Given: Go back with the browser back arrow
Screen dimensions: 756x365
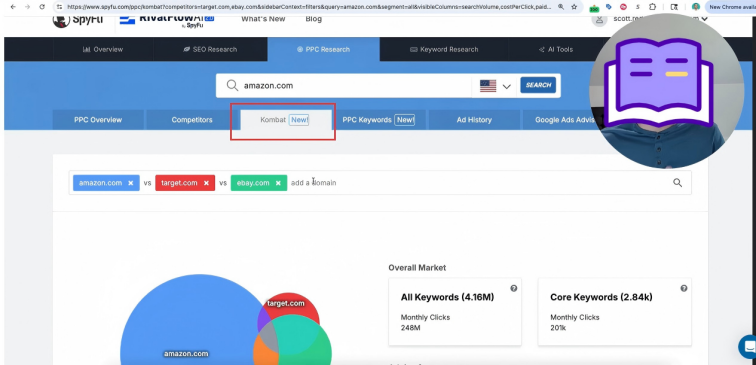Looking at the screenshot, I should coord(13,7).
